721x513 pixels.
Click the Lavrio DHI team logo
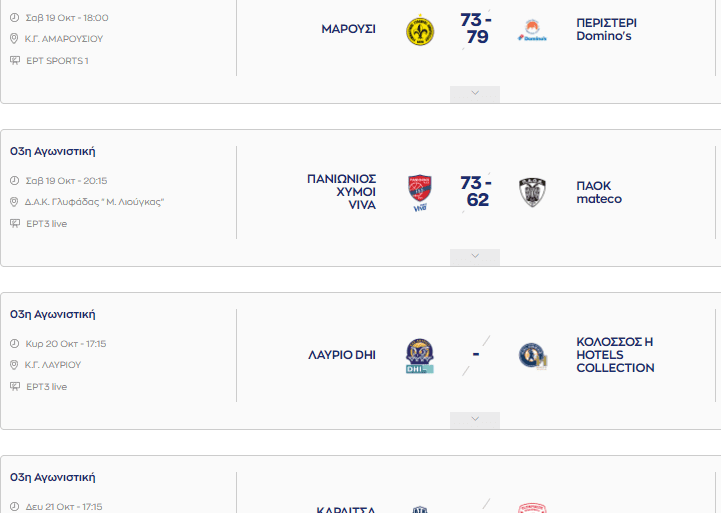tap(420, 356)
